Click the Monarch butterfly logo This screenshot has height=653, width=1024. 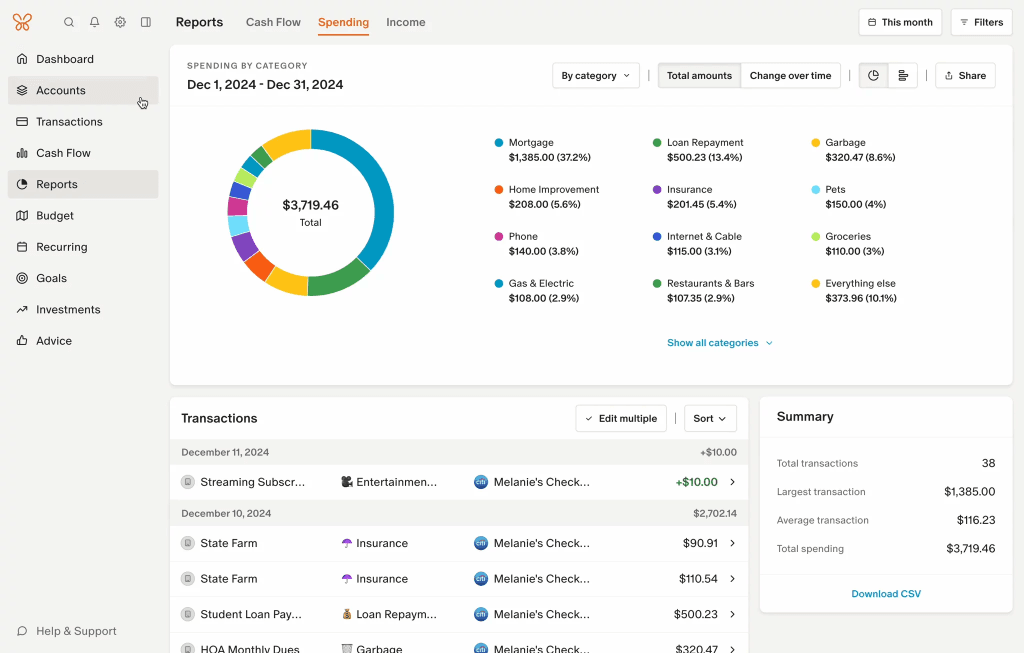pos(22,22)
